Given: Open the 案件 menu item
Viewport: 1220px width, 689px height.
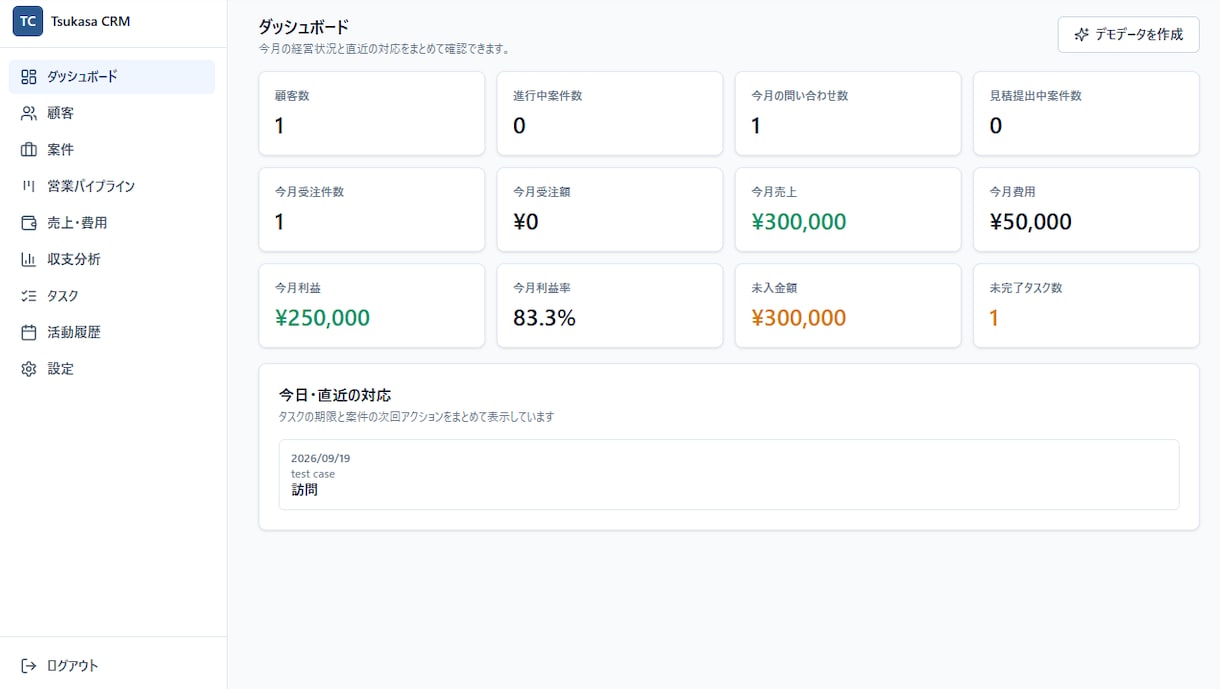Looking at the screenshot, I should click(112, 150).
